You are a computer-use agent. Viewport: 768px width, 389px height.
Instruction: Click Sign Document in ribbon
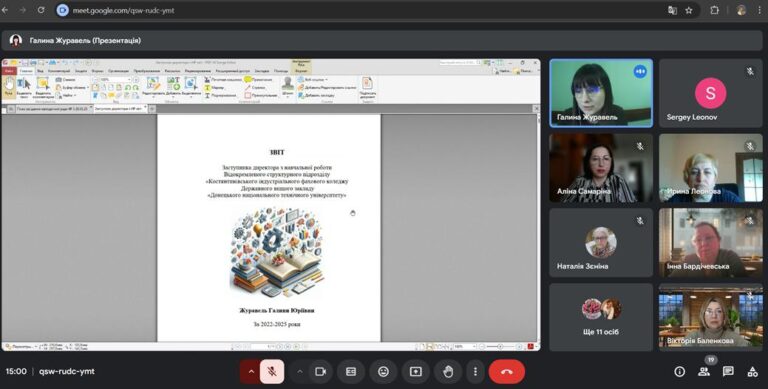point(367,87)
